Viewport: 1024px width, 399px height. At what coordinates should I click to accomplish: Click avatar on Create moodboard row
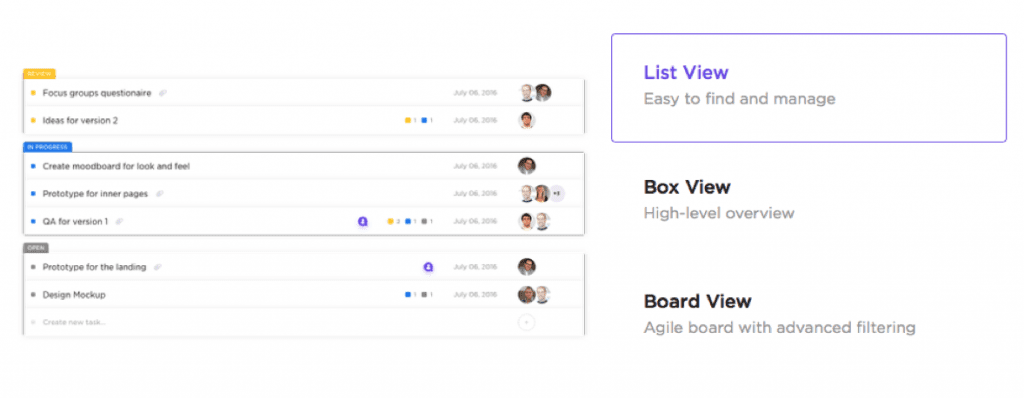coord(527,166)
